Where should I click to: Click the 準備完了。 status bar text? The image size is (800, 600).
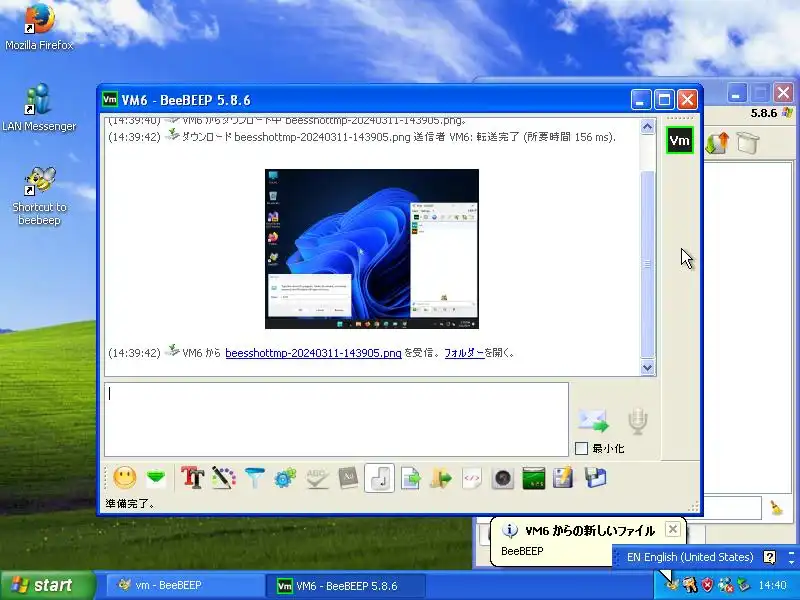(130, 504)
